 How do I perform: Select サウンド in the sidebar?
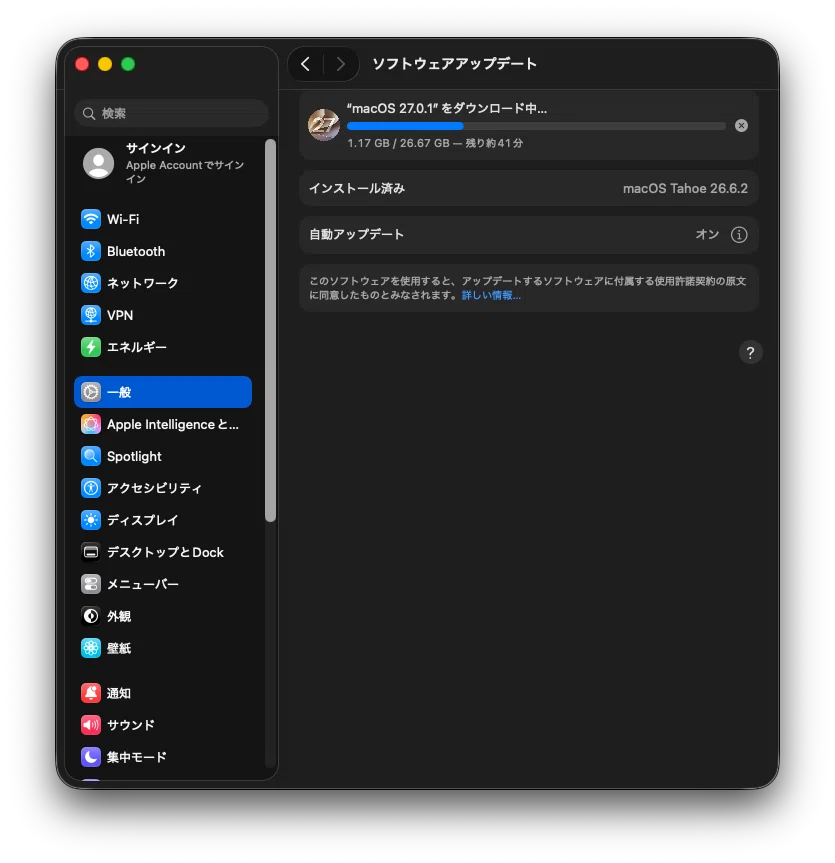[x=163, y=725]
